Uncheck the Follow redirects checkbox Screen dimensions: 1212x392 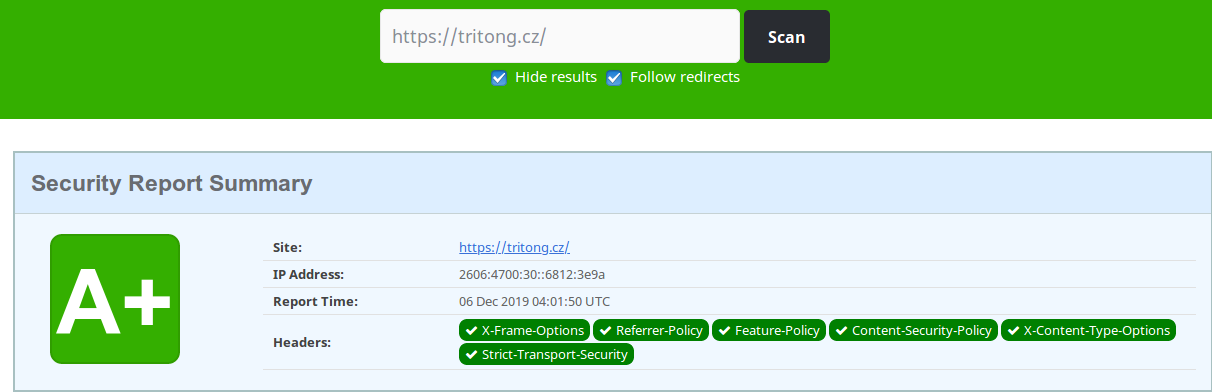pos(614,78)
